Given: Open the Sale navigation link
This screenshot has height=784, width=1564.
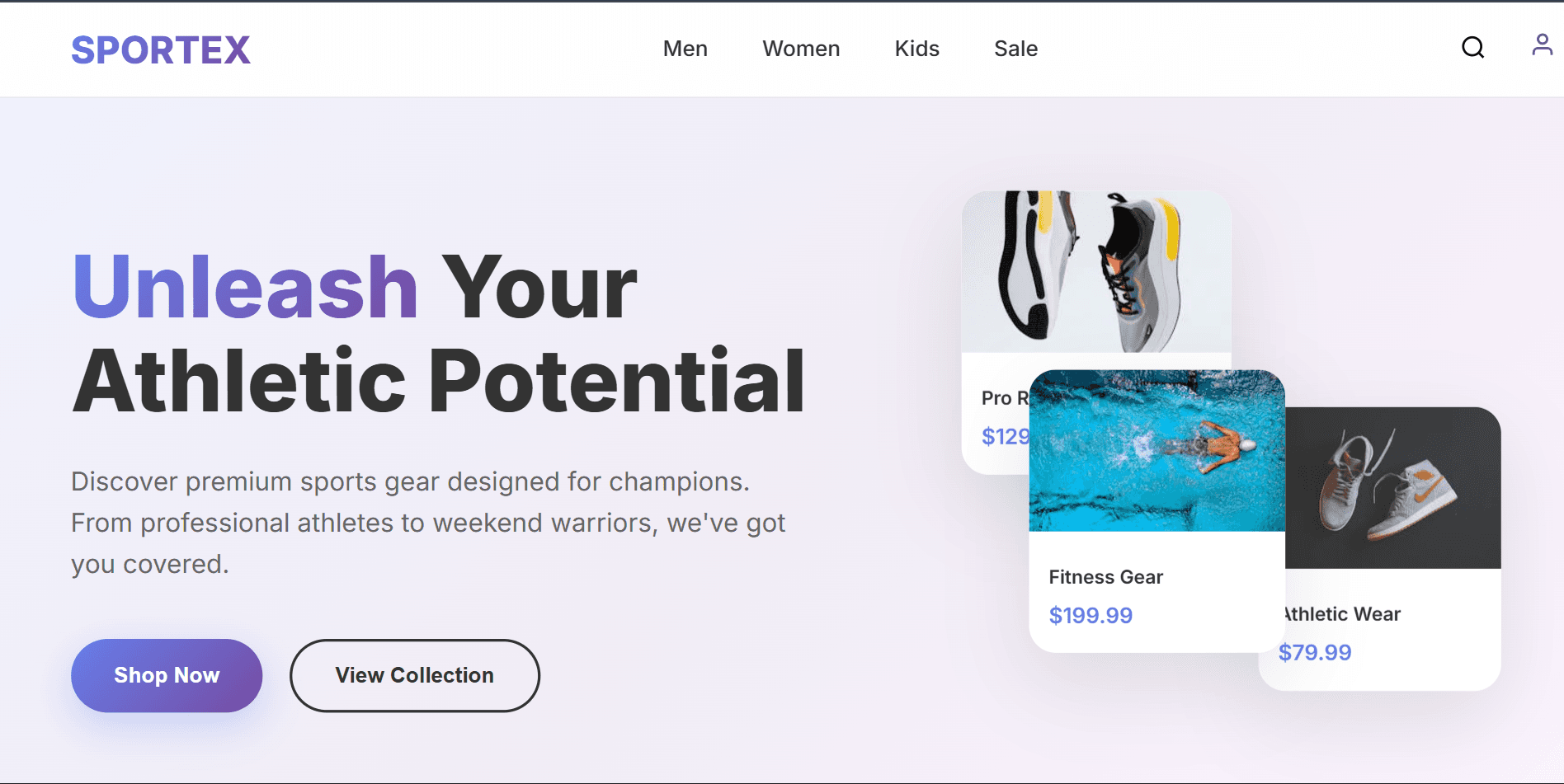Looking at the screenshot, I should point(1015,49).
